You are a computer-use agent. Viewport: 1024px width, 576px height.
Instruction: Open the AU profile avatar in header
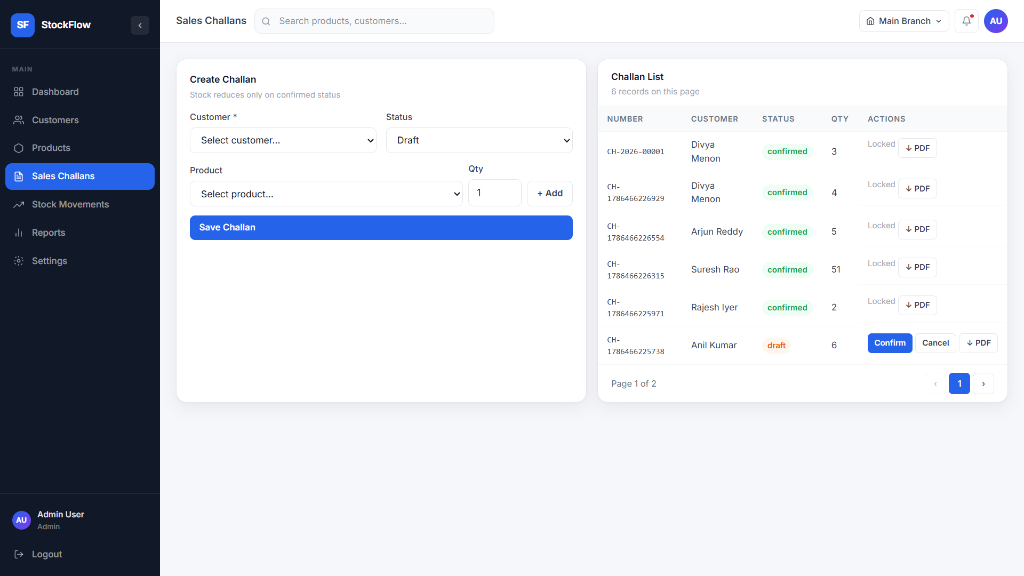tap(996, 21)
